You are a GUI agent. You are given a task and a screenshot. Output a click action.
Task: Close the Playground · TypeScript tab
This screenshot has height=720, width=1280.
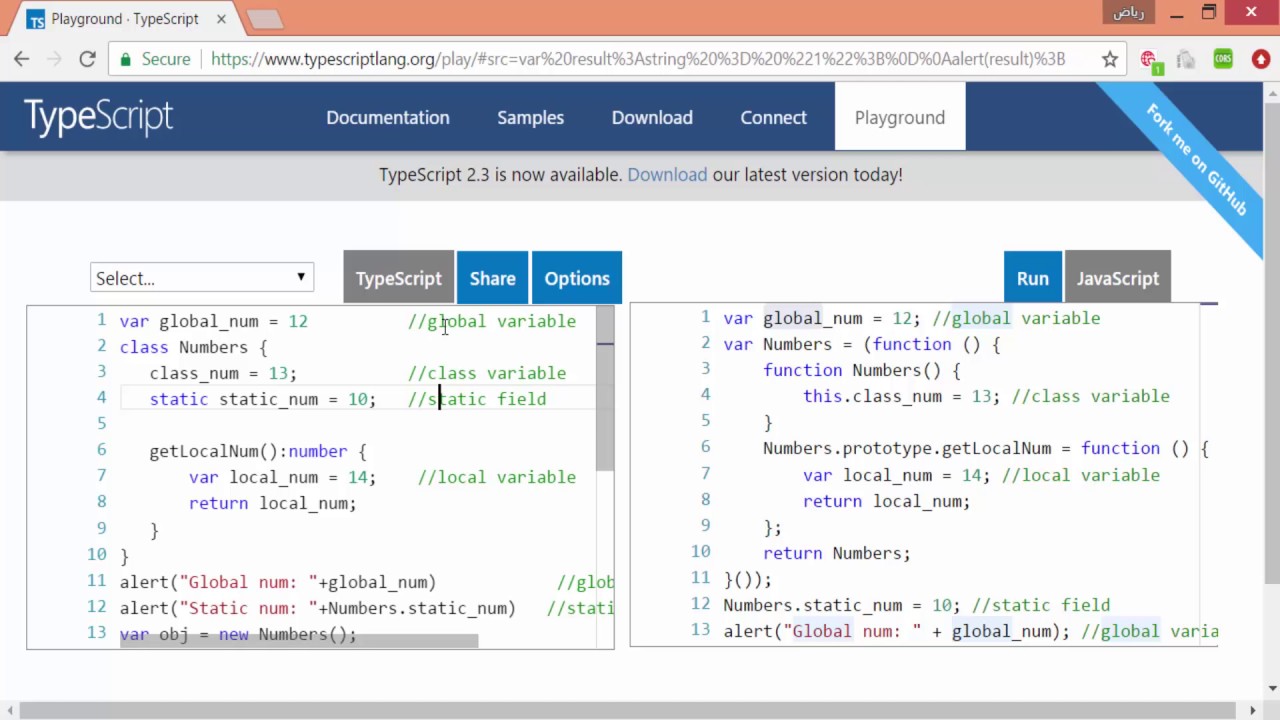[x=221, y=19]
